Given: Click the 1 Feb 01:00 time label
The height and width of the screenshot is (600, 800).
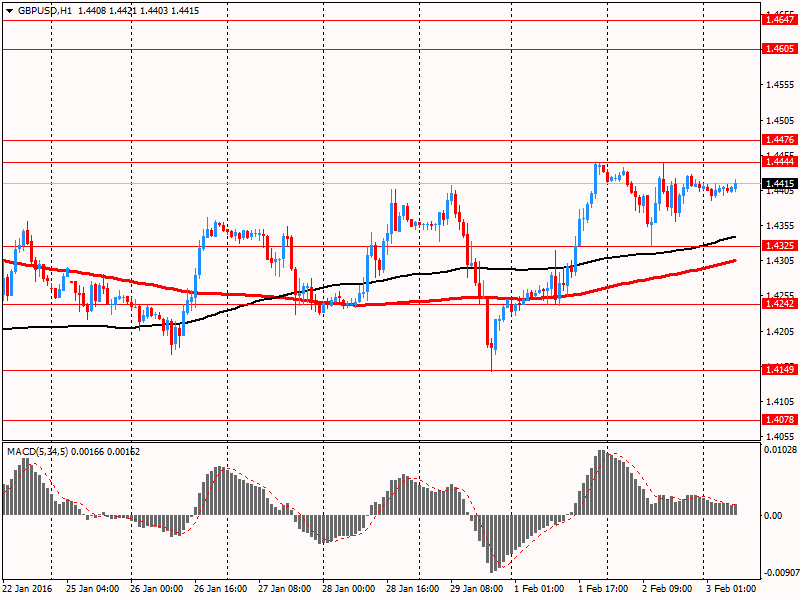Looking at the screenshot, I should (x=539, y=588).
